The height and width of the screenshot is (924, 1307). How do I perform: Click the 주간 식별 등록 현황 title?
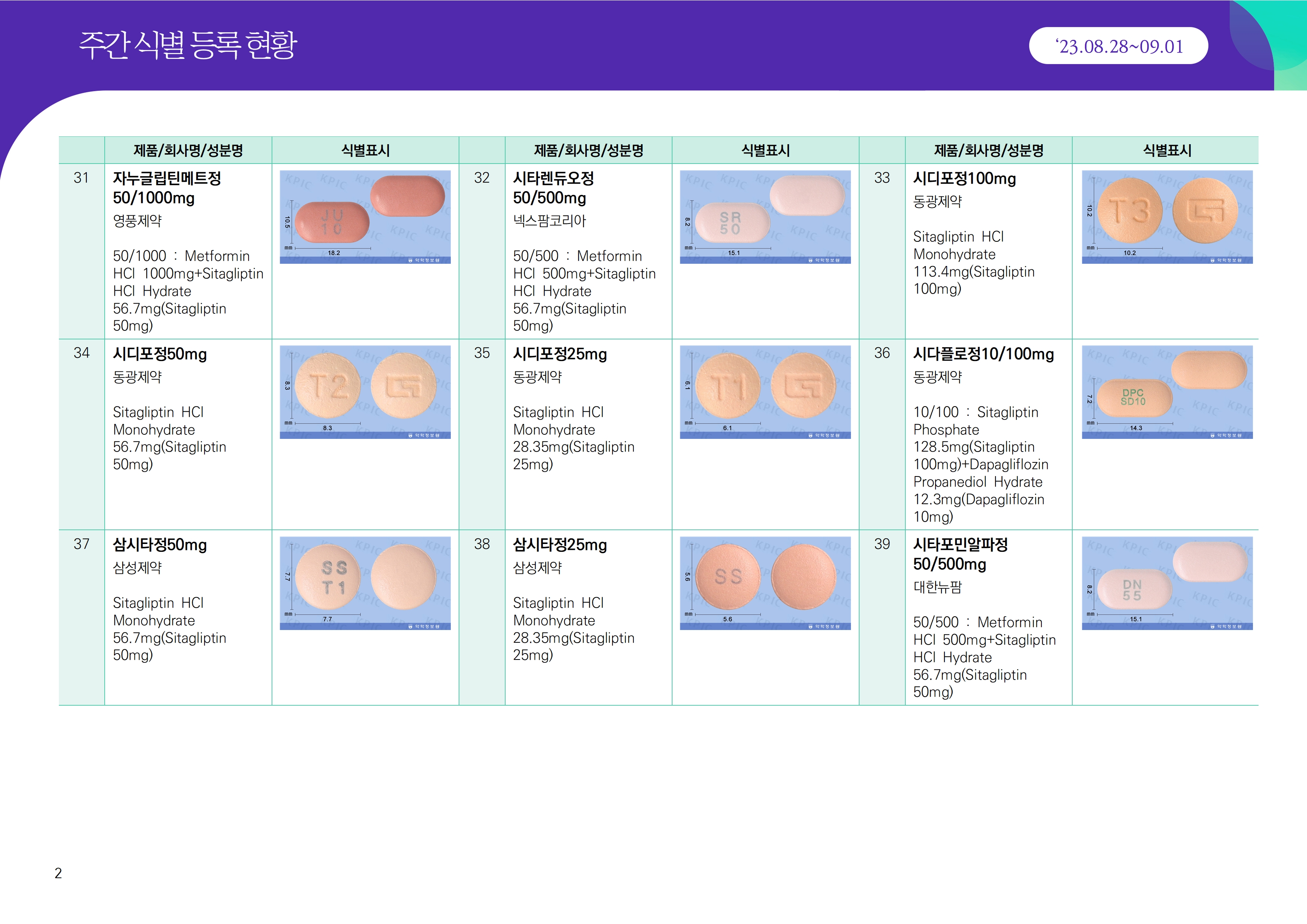pyautogui.click(x=188, y=45)
